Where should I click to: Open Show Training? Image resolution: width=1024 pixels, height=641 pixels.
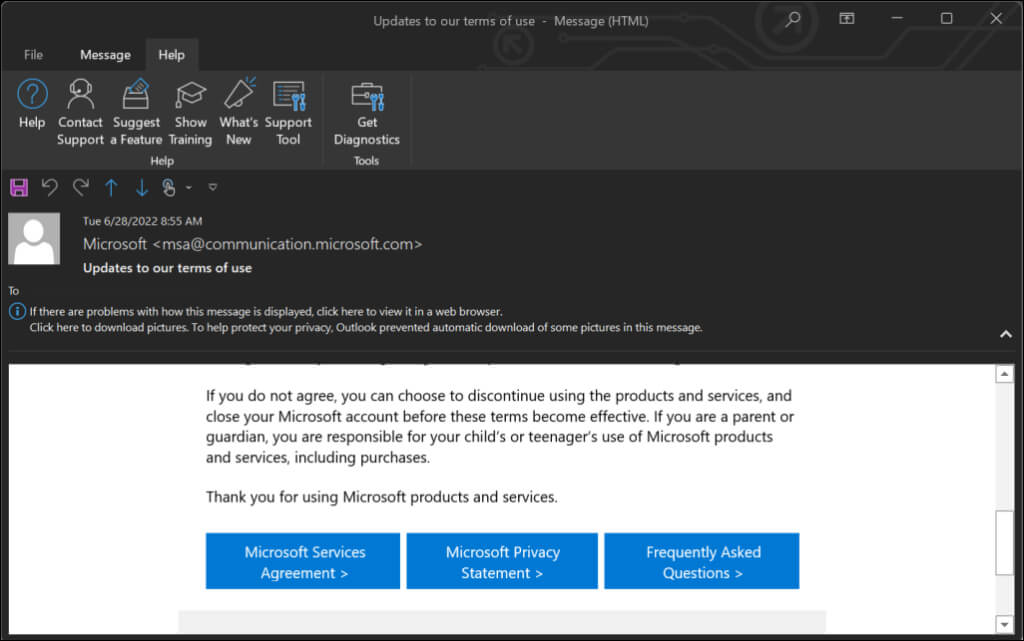[190, 112]
